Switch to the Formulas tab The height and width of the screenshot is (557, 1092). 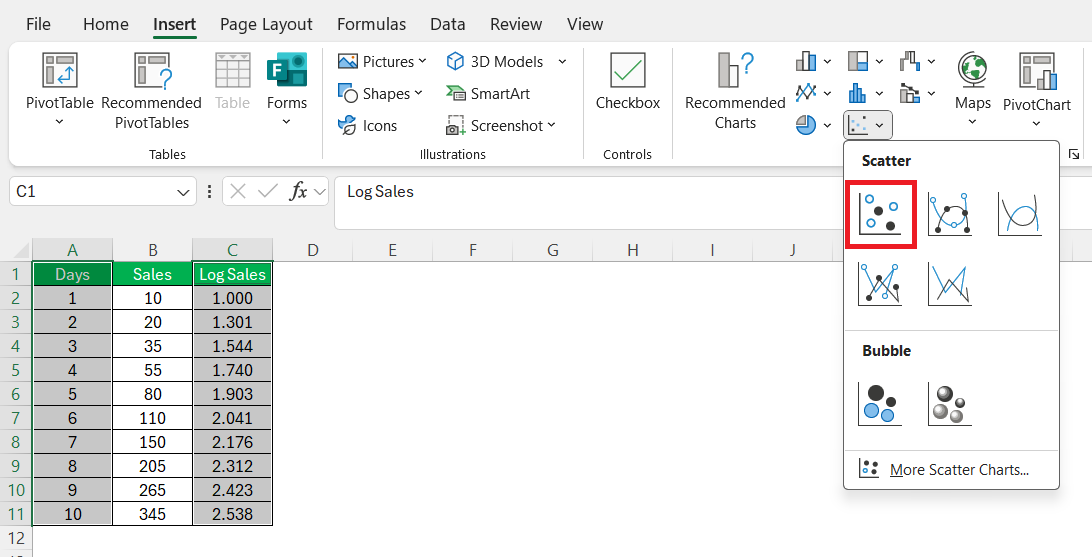tap(371, 24)
